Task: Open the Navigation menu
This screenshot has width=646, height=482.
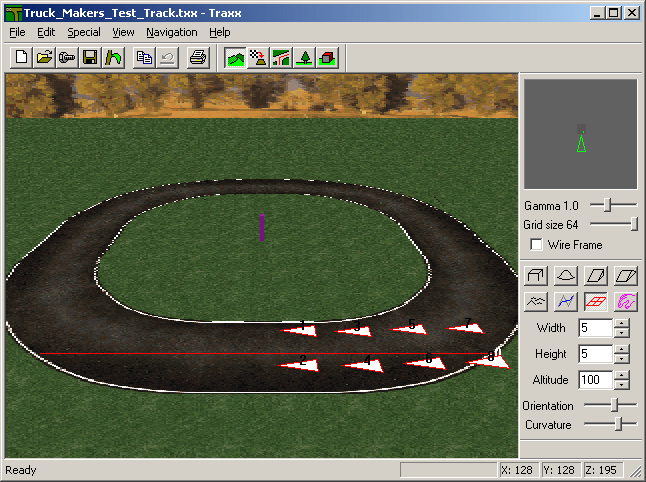Action: (172, 32)
